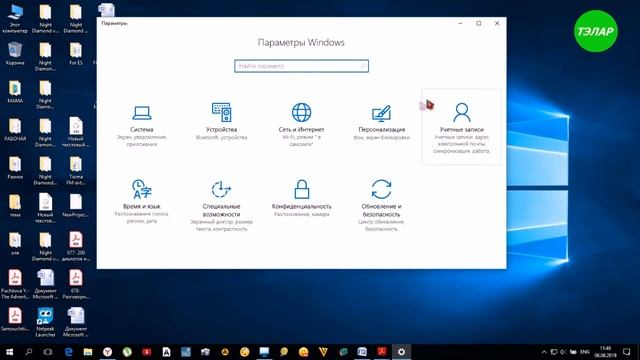640x360 pixels.
Task: Select the 677-200 диалогов PDF on desktop
Action: point(76,247)
